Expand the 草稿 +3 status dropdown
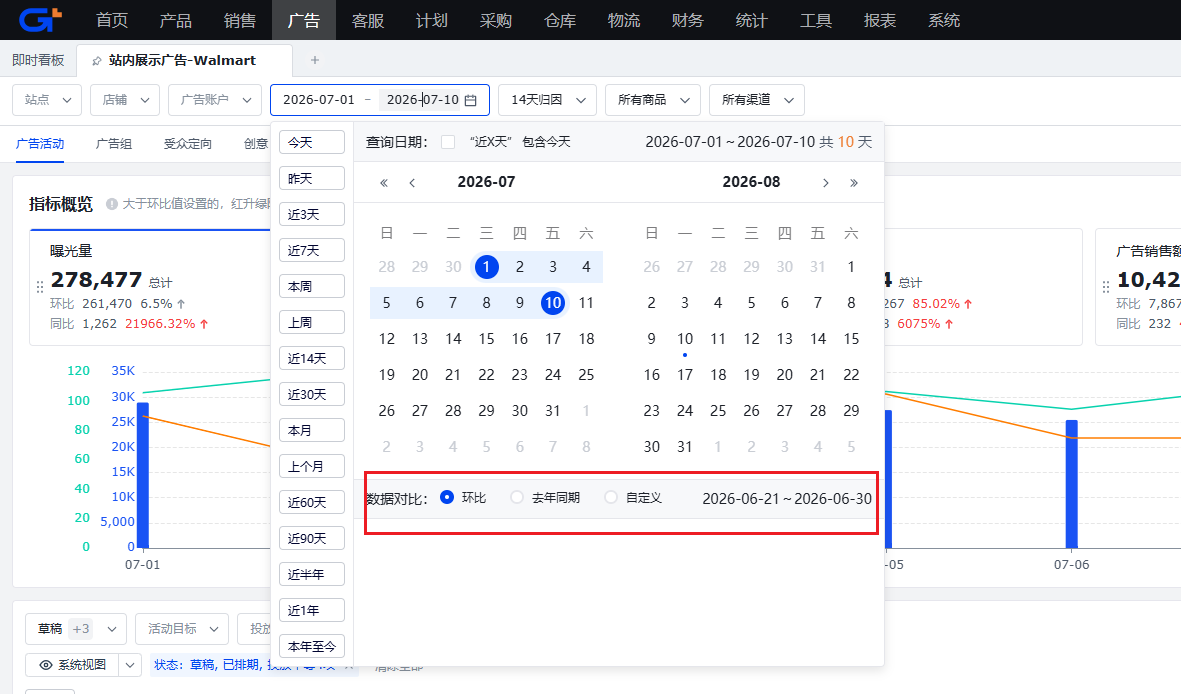Viewport: 1181px width, 694px height. tap(76, 628)
